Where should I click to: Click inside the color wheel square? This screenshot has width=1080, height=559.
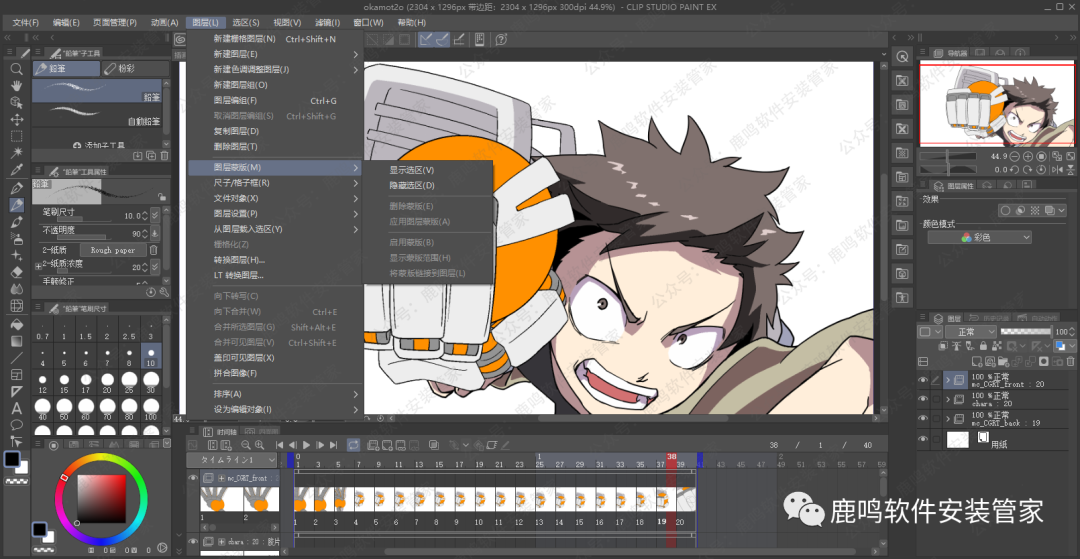pyautogui.click(x=101, y=497)
